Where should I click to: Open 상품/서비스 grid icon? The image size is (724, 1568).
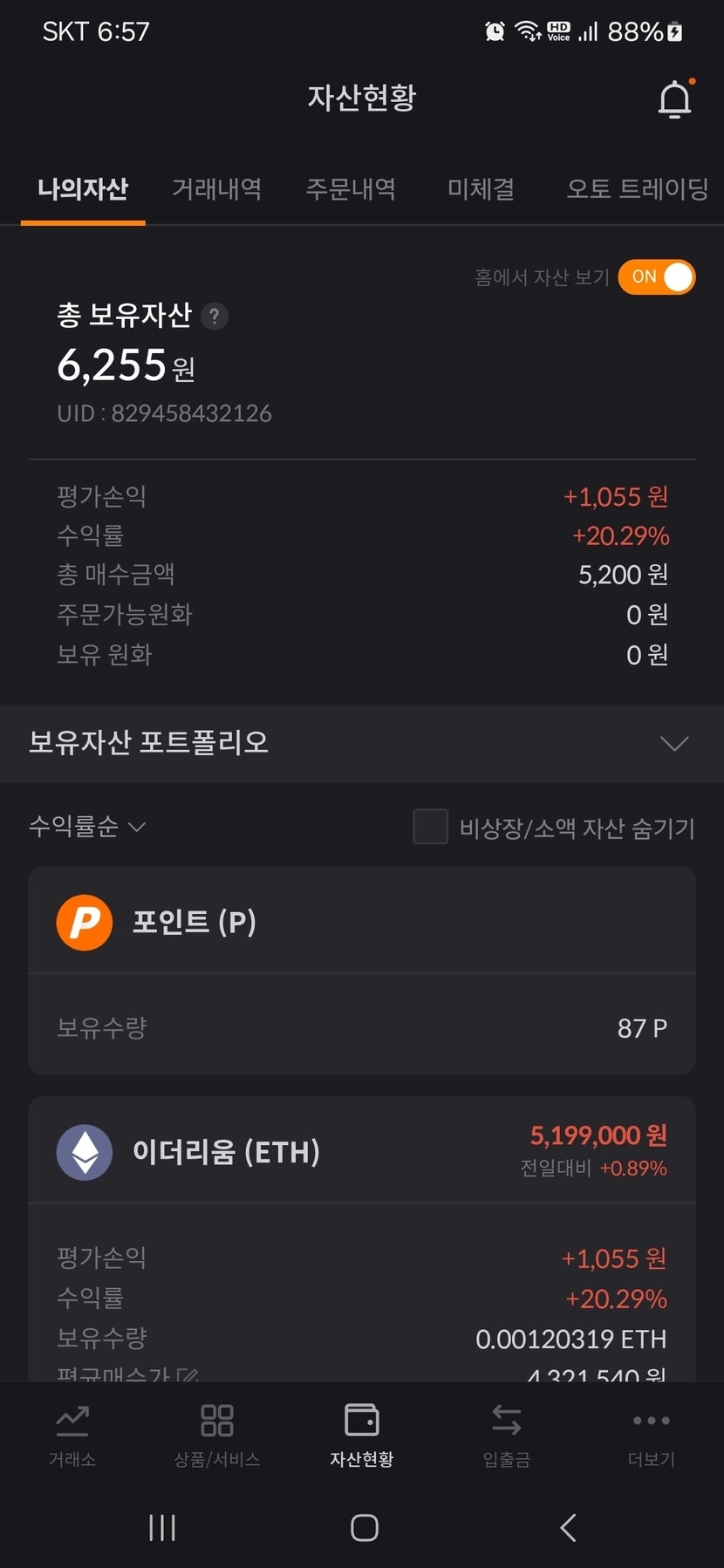pos(217,1421)
